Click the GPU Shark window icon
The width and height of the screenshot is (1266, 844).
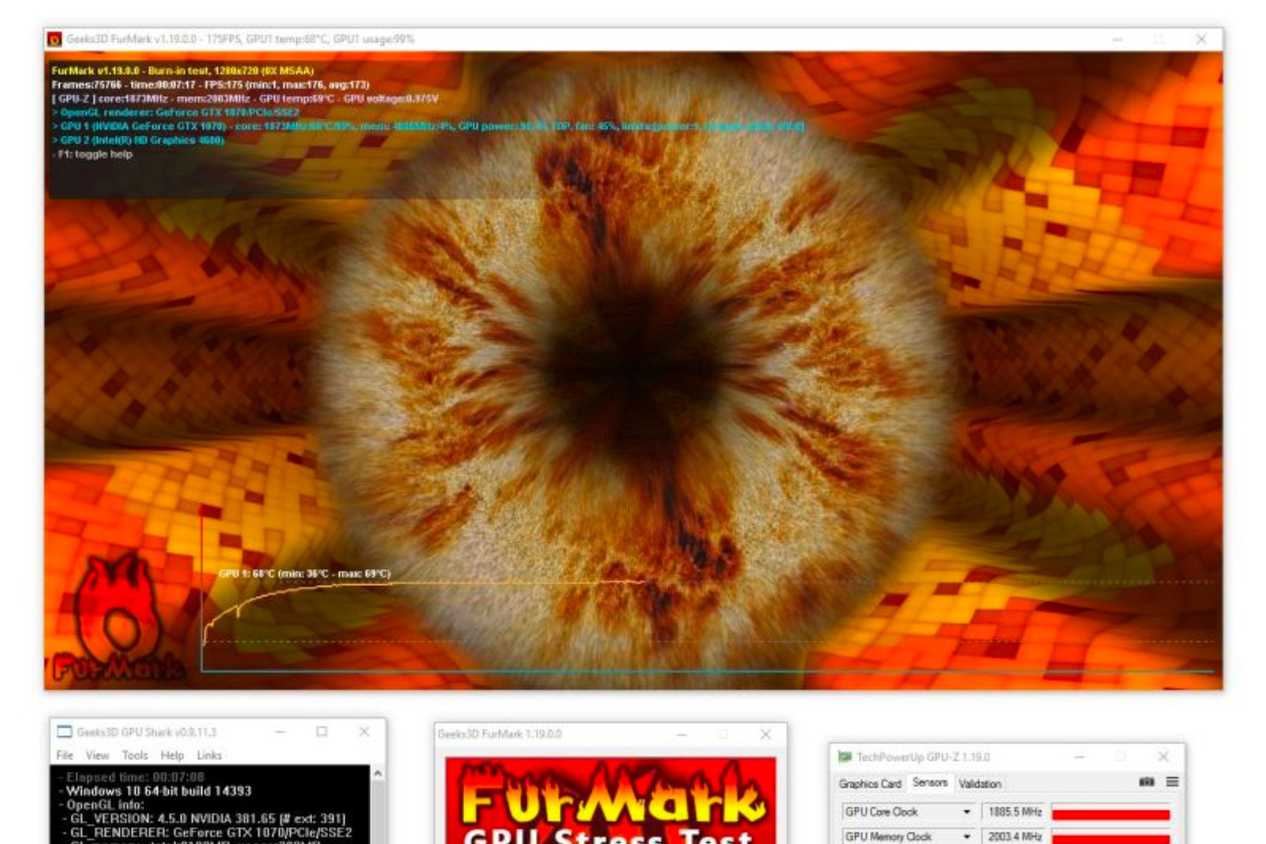pos(62,732)
